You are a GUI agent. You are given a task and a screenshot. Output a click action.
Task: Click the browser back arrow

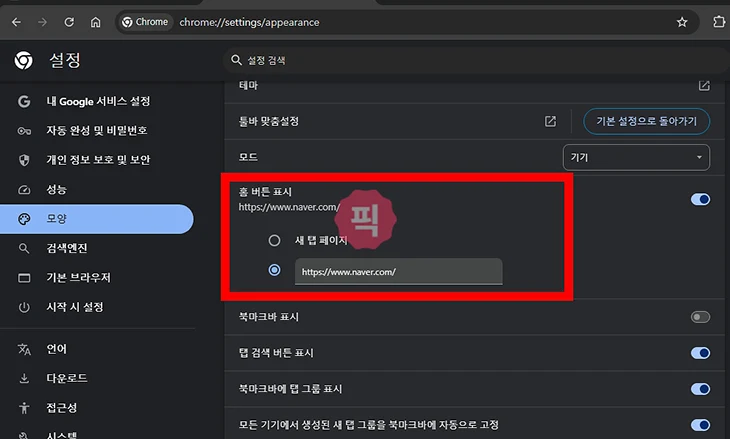pyautogui.click(x=16, y=22)
